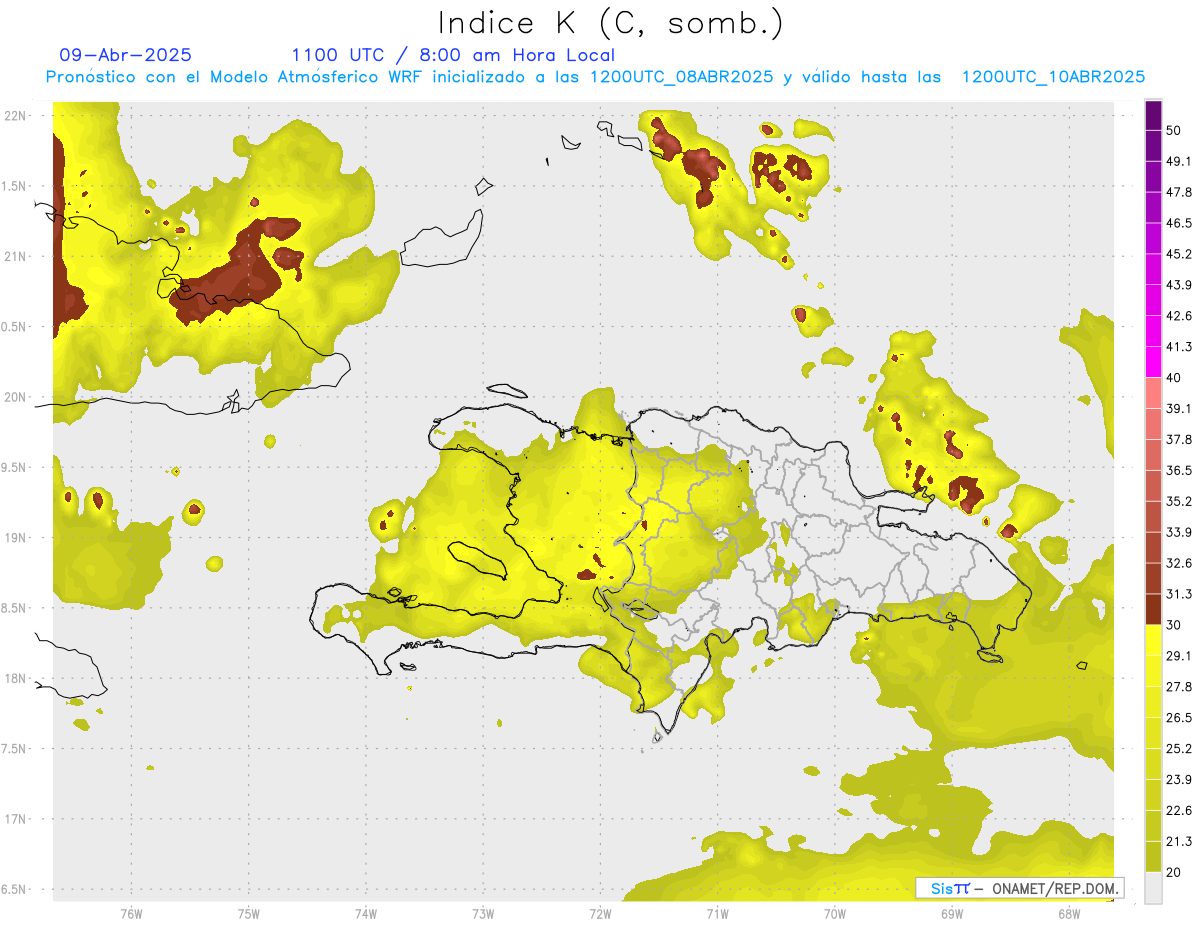Pick the magenta swatch between 40 and 41.3
This screenshot has width=1200, height=927.
[x=1153, y=362]
